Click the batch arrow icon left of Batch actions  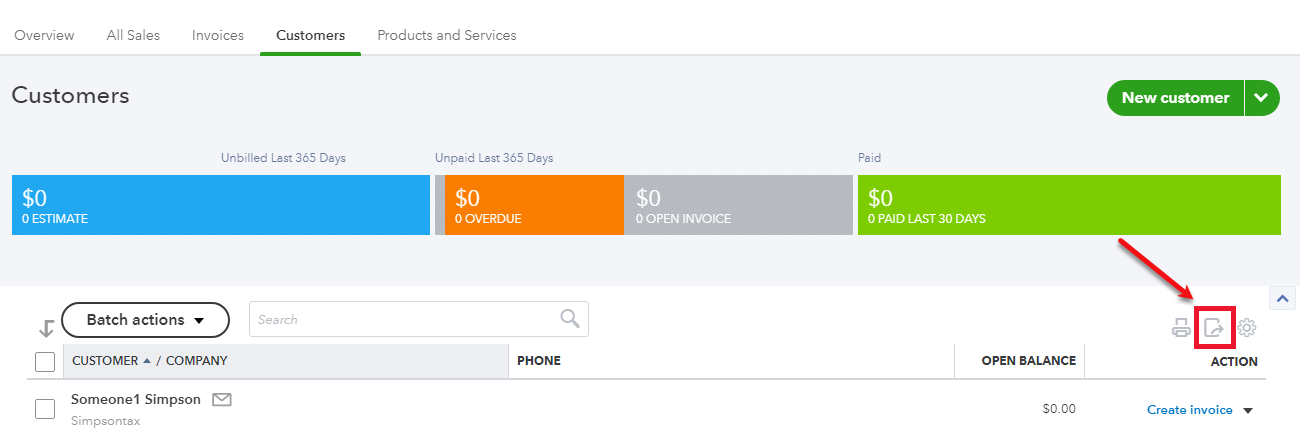click(46, 327)
